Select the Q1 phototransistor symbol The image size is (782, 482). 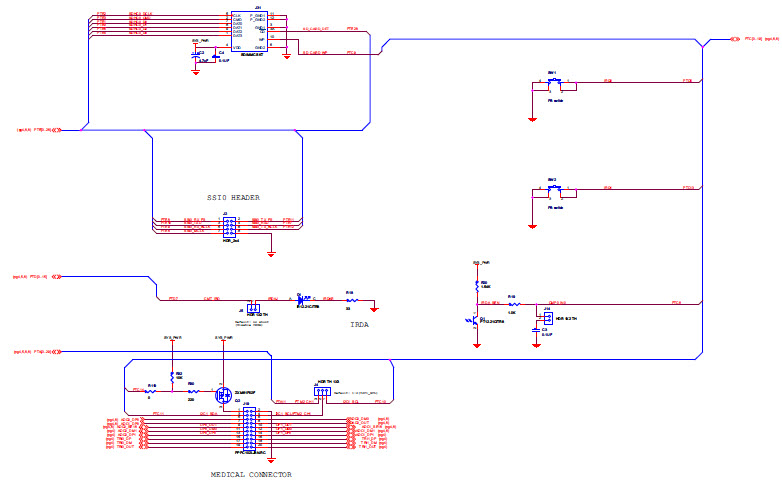[475, 322]
